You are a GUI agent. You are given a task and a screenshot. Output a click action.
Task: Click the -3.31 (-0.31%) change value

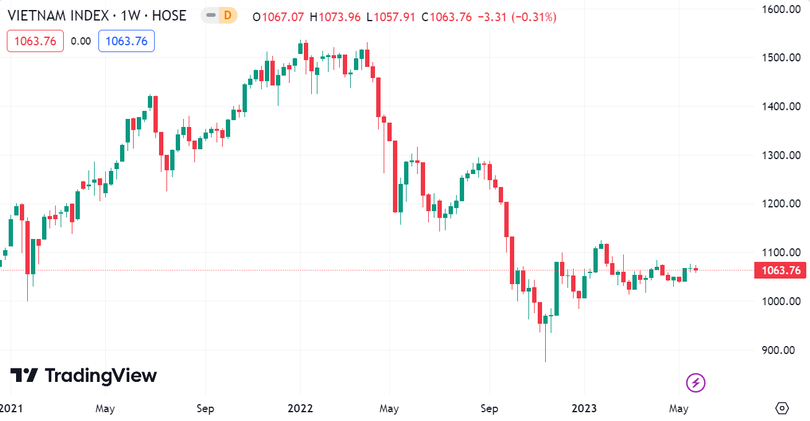point(520,17)
